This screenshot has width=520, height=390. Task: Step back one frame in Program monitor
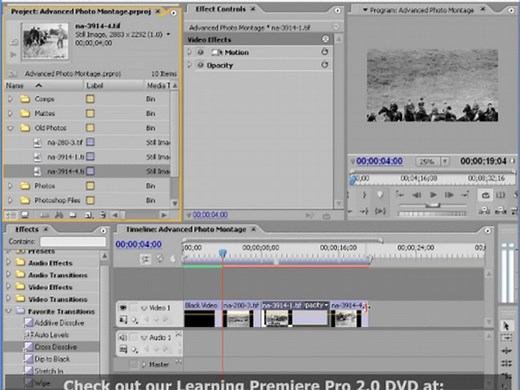(416, 195)
